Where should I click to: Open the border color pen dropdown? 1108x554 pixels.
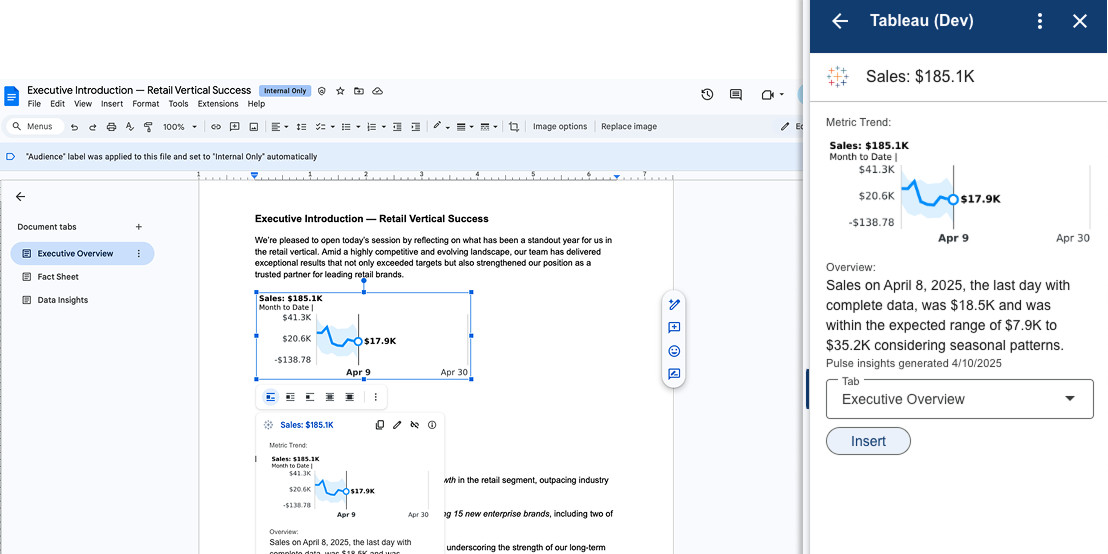(x=442, y=127)
